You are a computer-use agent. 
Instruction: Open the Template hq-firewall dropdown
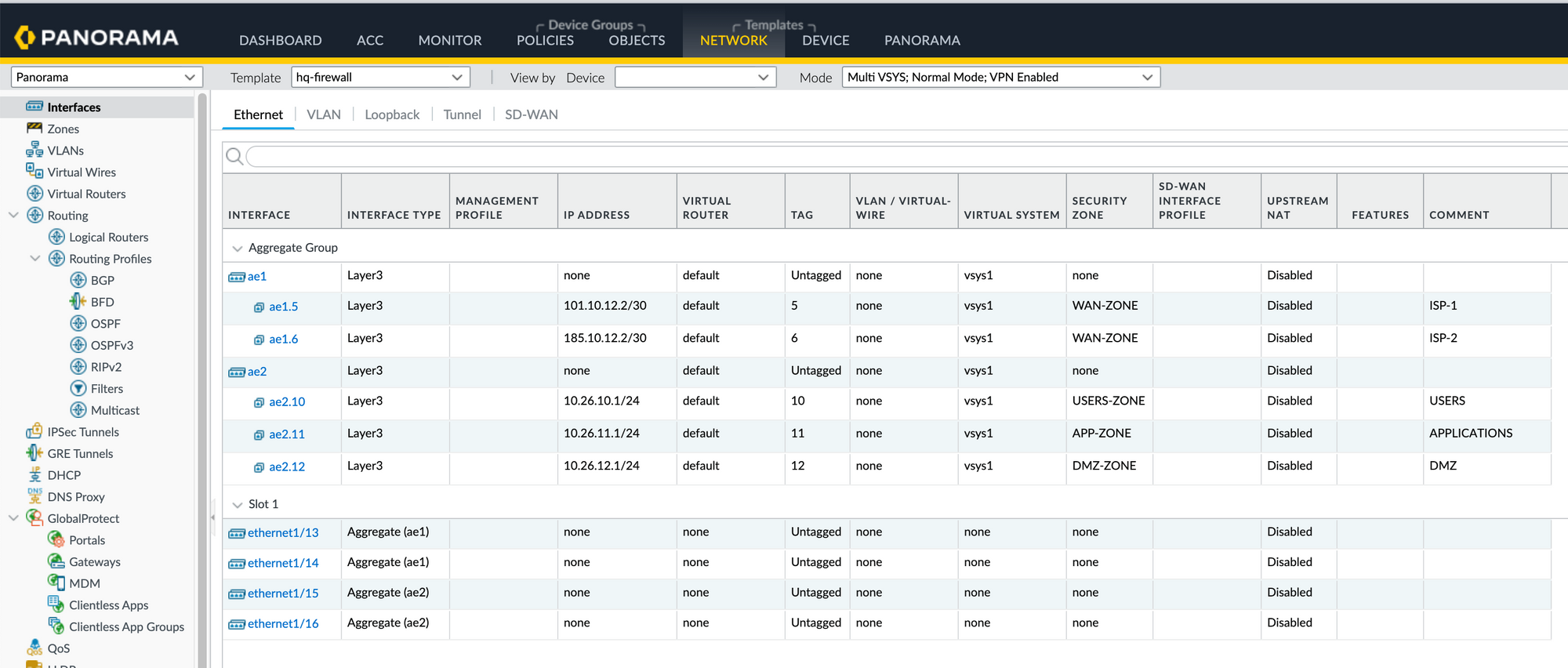[x=380, y=77]
